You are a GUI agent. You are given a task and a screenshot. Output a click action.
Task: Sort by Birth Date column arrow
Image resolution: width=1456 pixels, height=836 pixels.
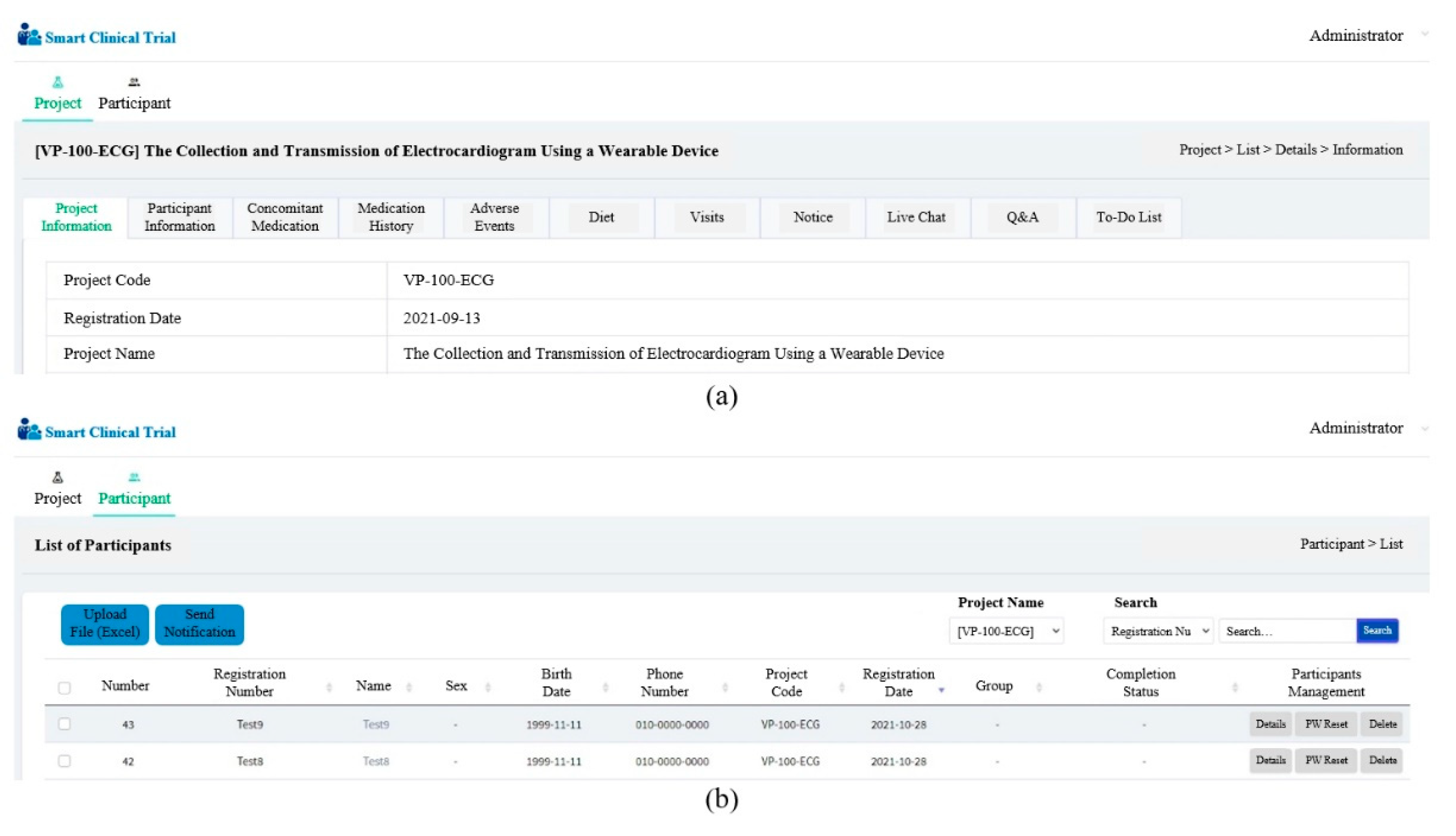pos(605,687)
